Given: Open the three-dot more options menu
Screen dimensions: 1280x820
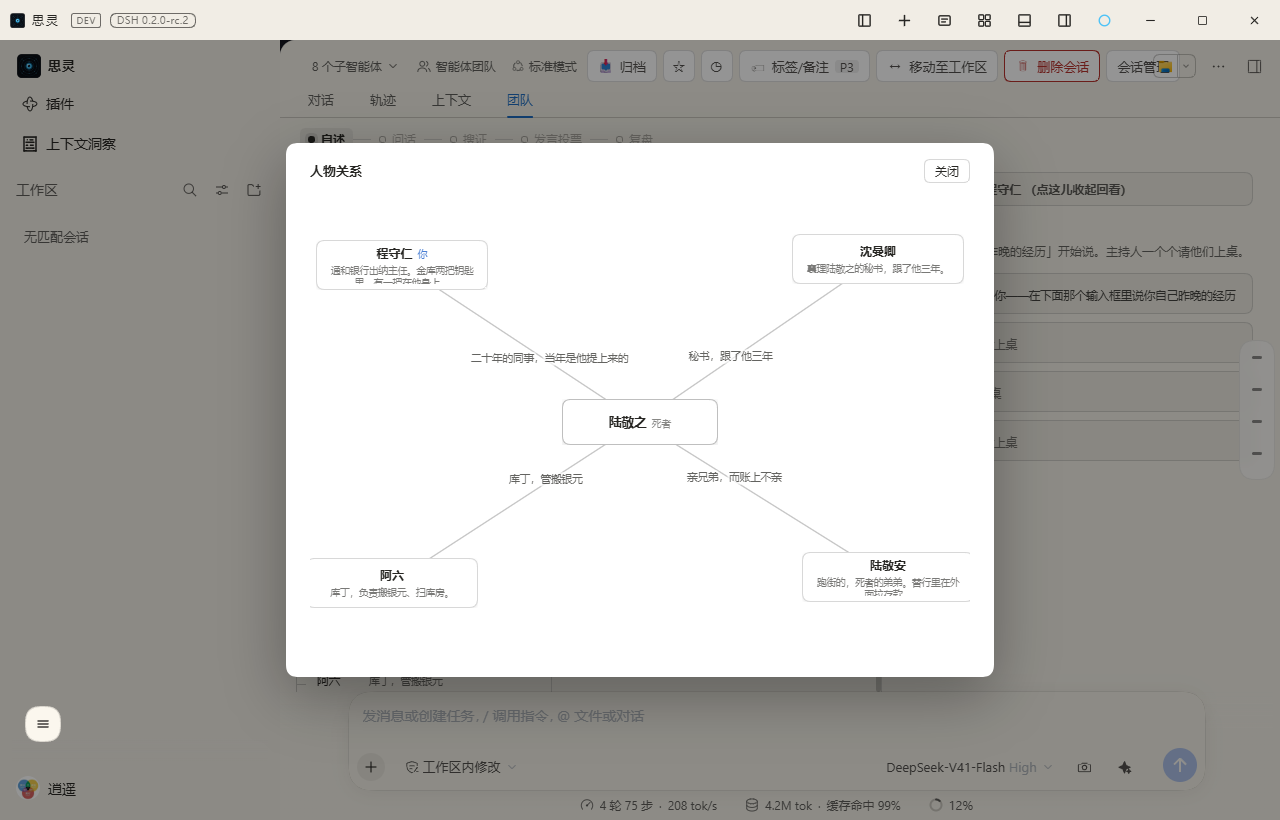Looking at the screenshot, I should 1218,66.
